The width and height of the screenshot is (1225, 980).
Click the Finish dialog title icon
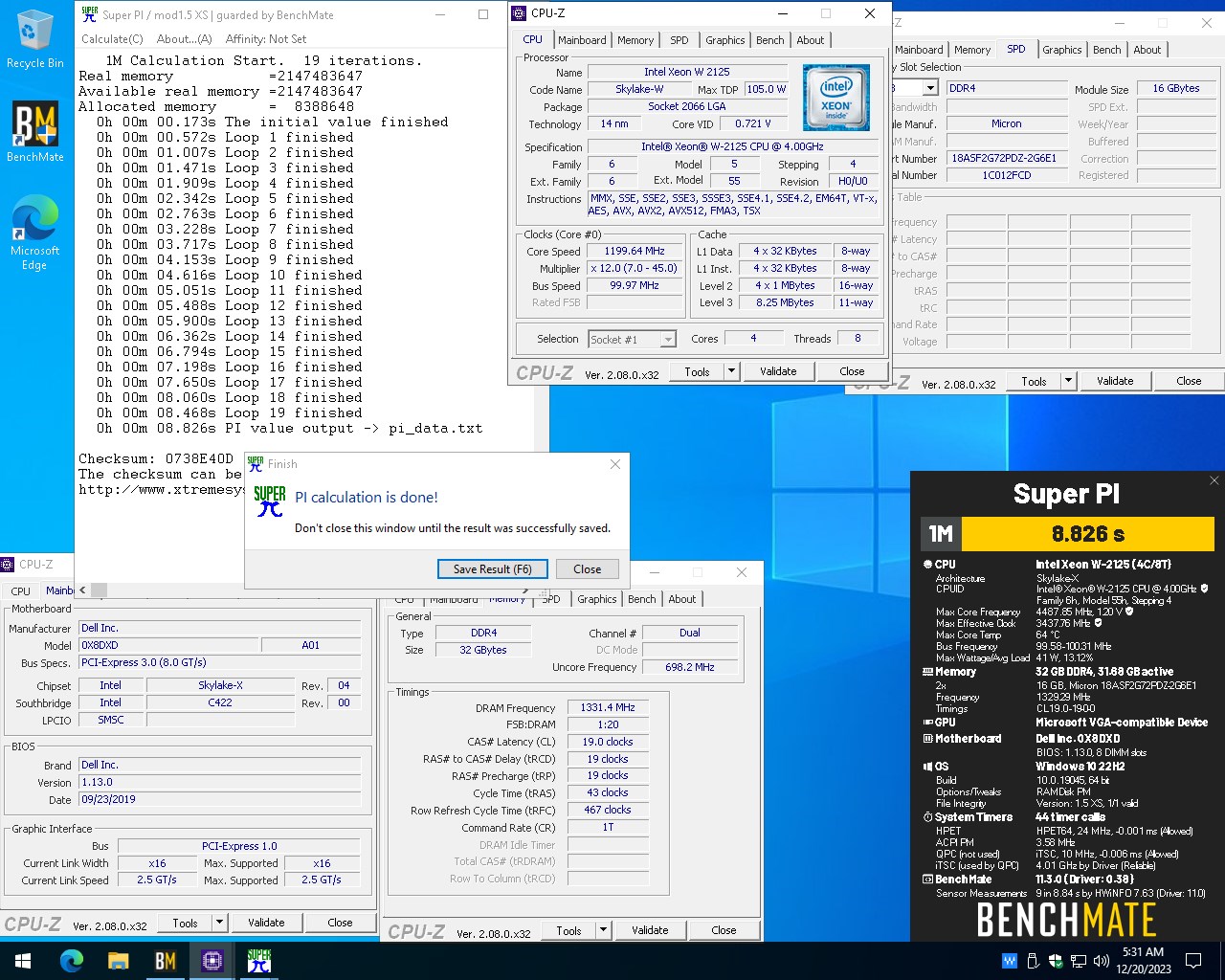point(256,464)
